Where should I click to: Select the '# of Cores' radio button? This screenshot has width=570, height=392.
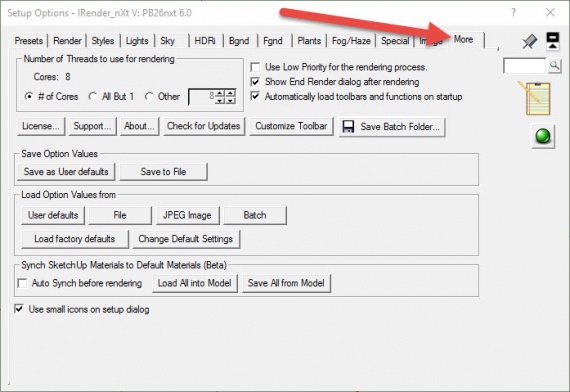28,96
